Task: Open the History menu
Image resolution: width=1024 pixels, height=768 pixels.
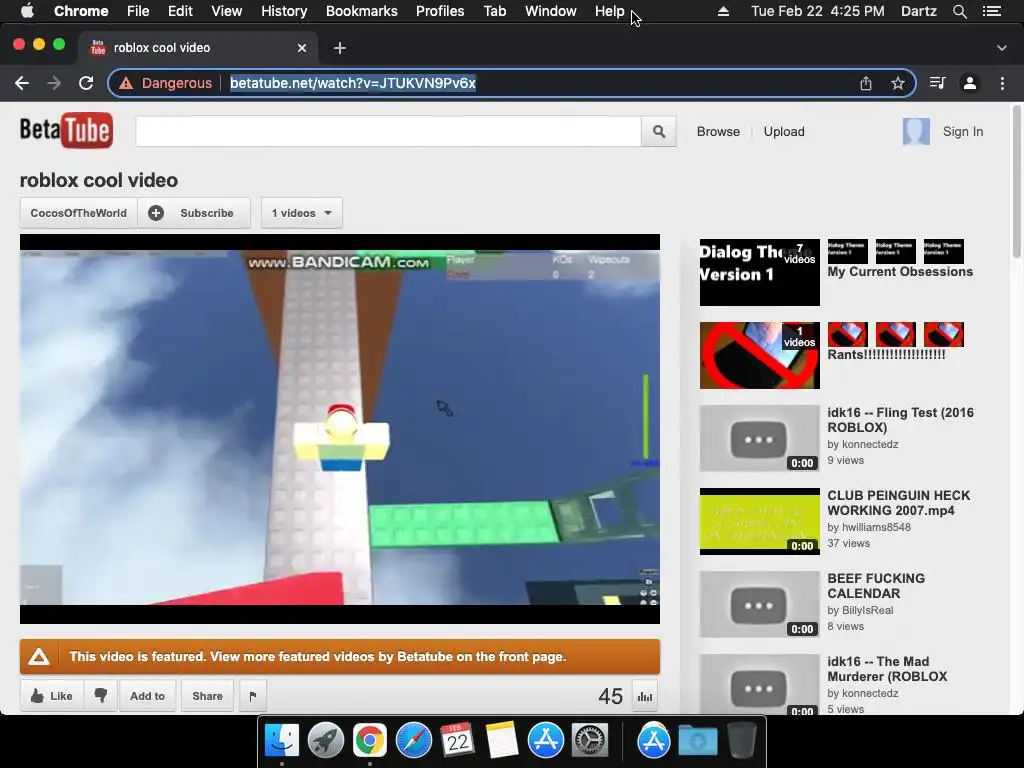Action: [284, 11]
